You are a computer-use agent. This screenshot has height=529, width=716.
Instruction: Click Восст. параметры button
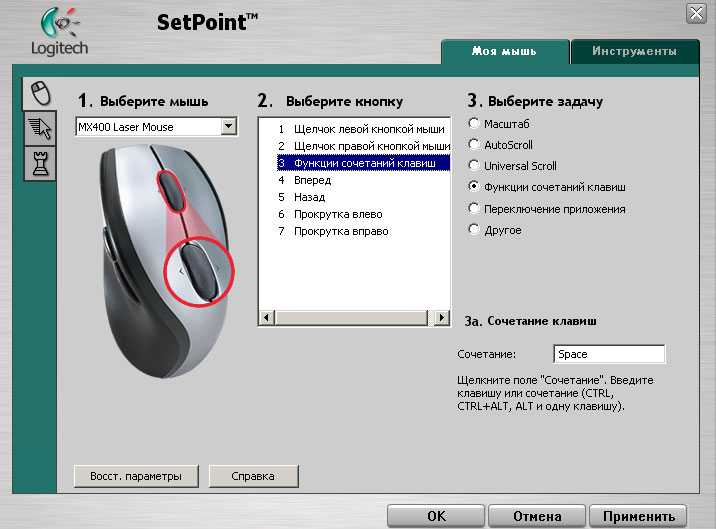coord(136,476)
